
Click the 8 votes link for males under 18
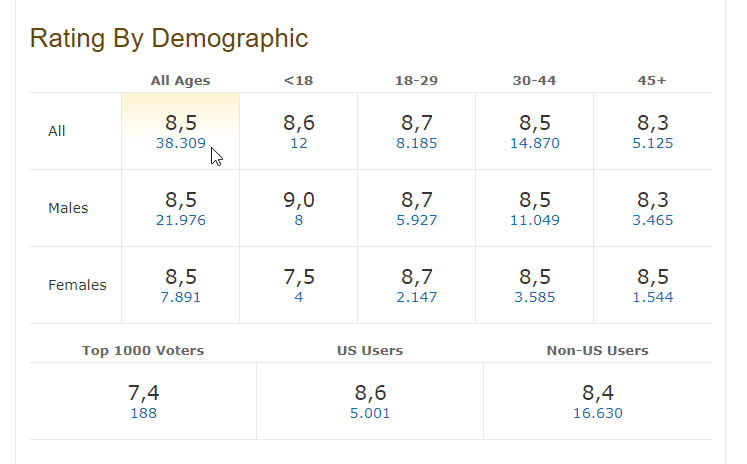pos(299,221)
